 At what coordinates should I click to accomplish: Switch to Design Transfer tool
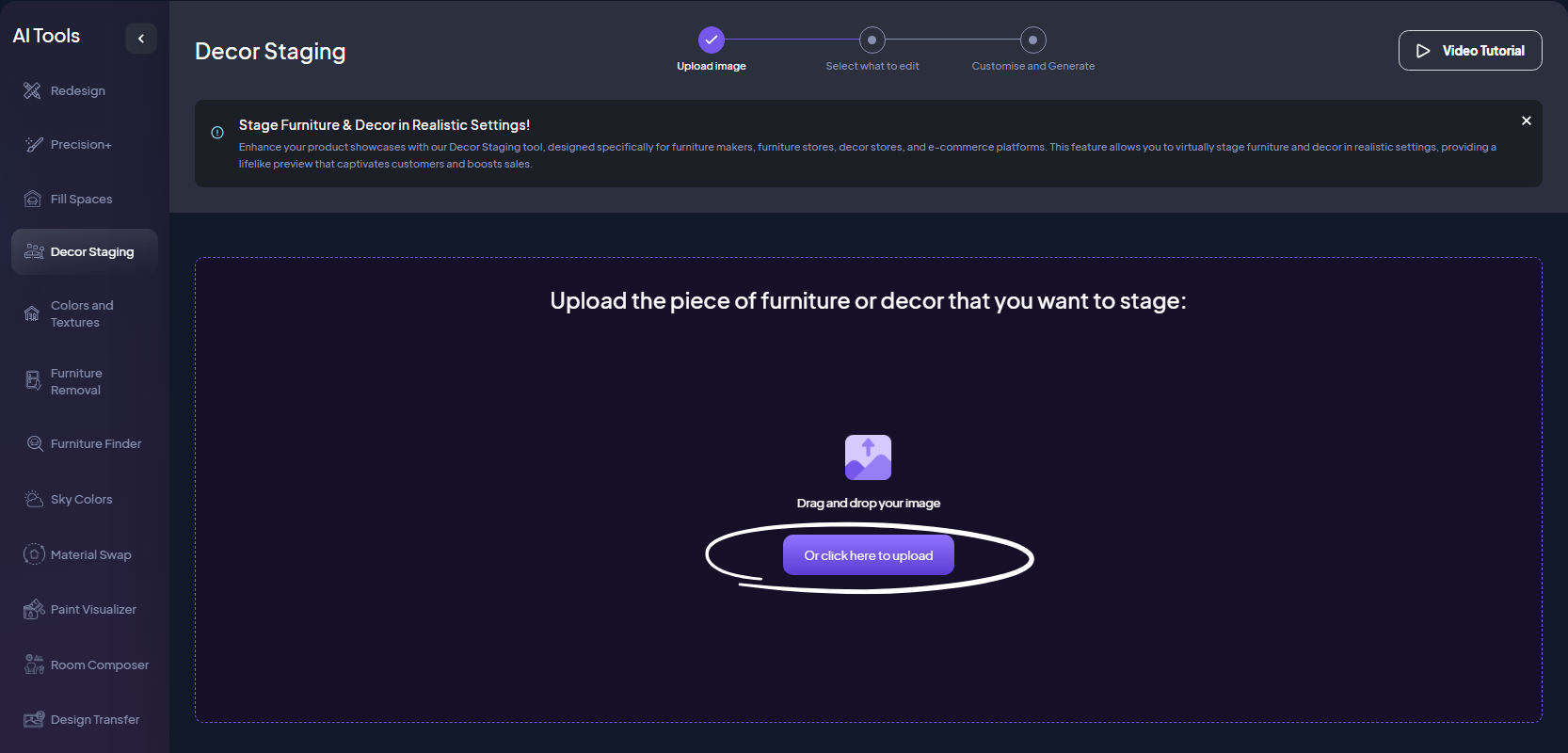[x=94, y=720]
